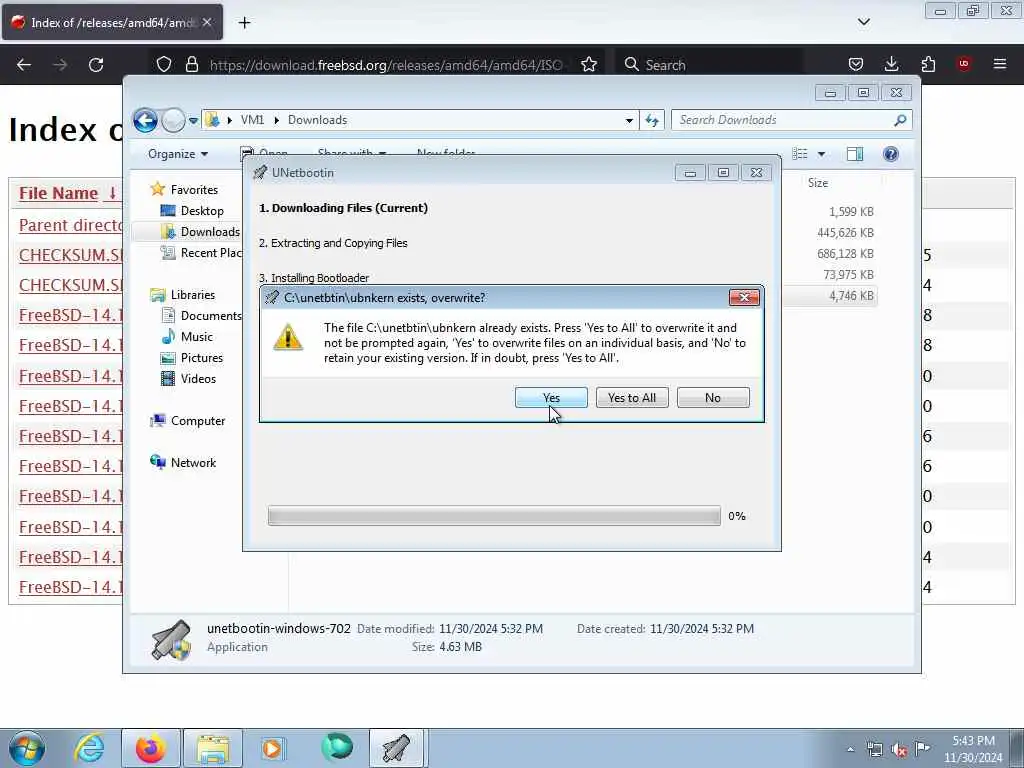Click the site padlock icon
This screenshot has height=768, width=1024.
[x=191, y=65]
